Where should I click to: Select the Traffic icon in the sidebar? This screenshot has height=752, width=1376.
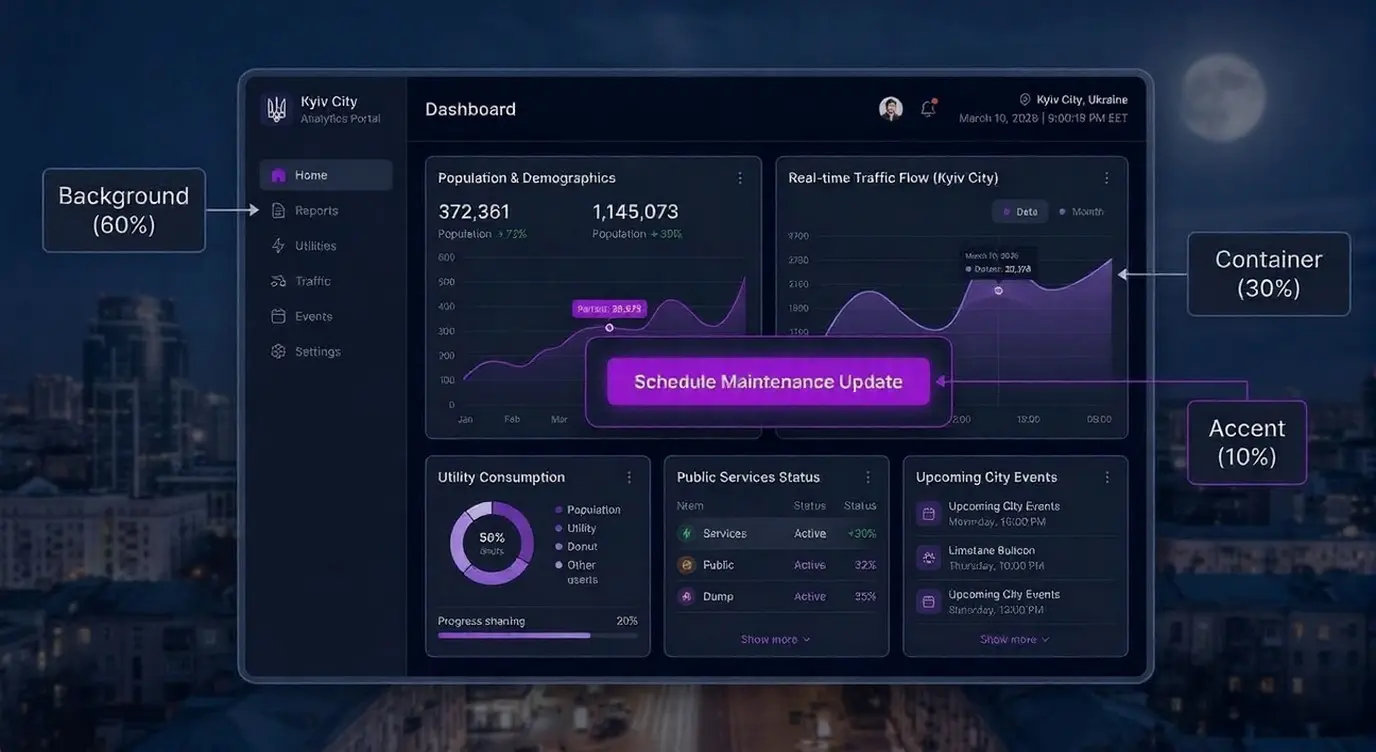[x=278, y=280]
